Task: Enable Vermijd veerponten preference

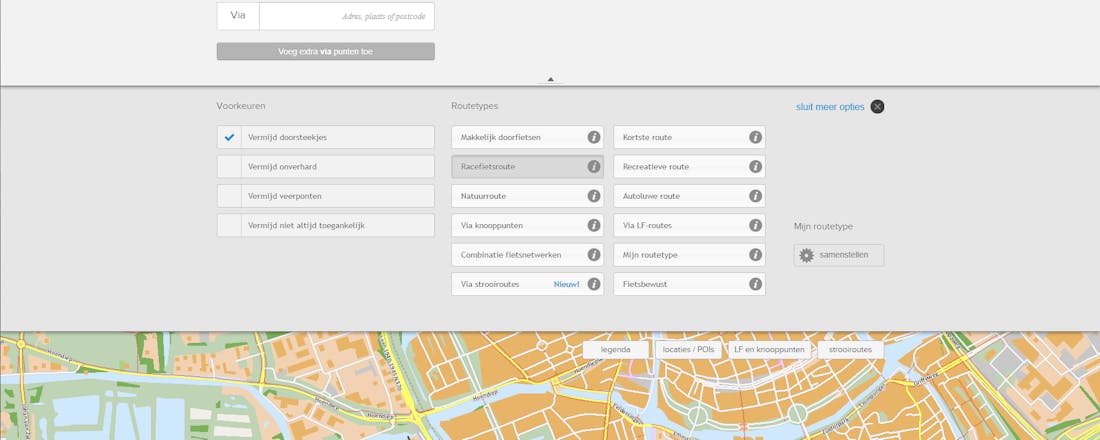Action: point(229,196)
